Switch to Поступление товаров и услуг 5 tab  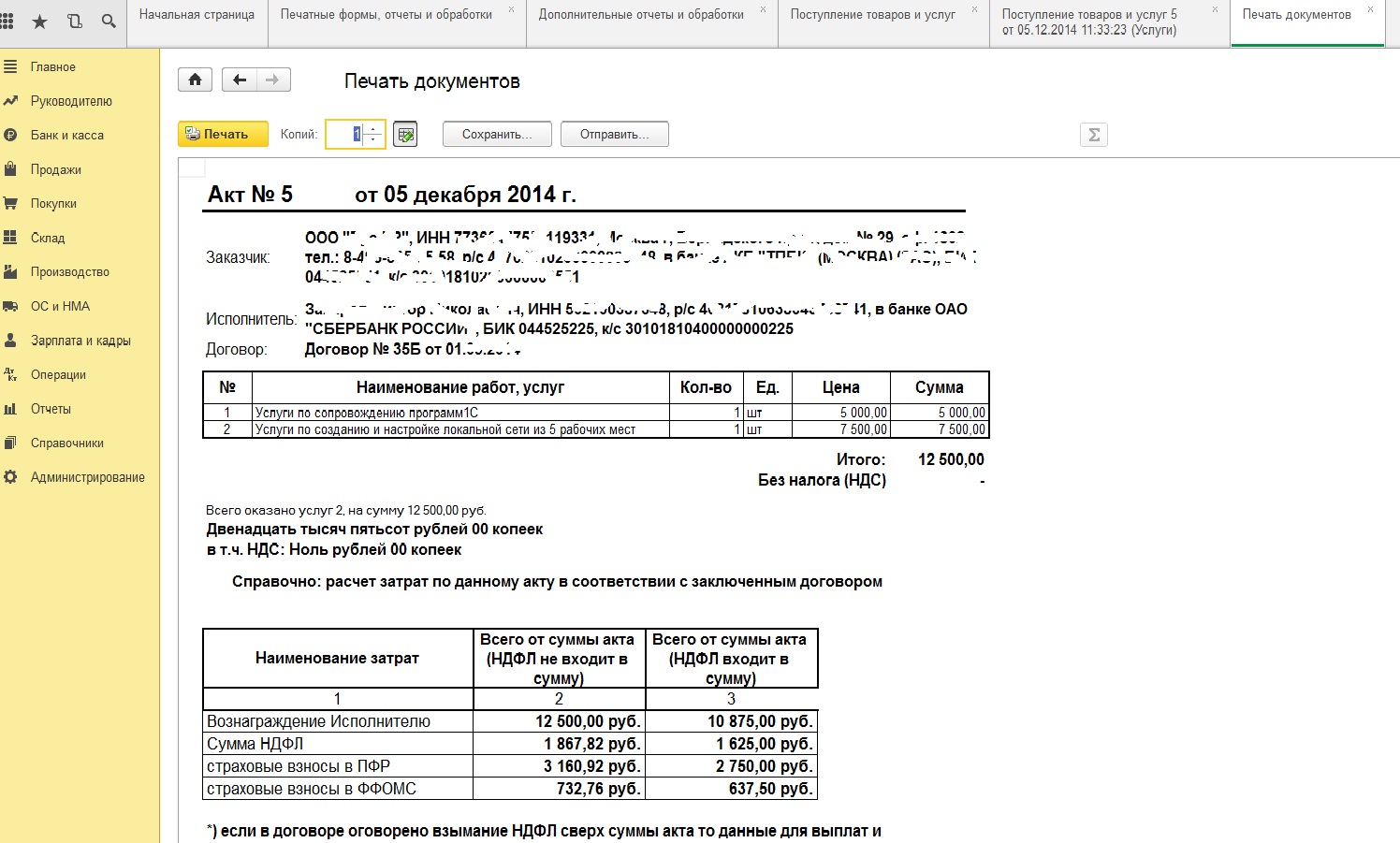point(1089,22)
